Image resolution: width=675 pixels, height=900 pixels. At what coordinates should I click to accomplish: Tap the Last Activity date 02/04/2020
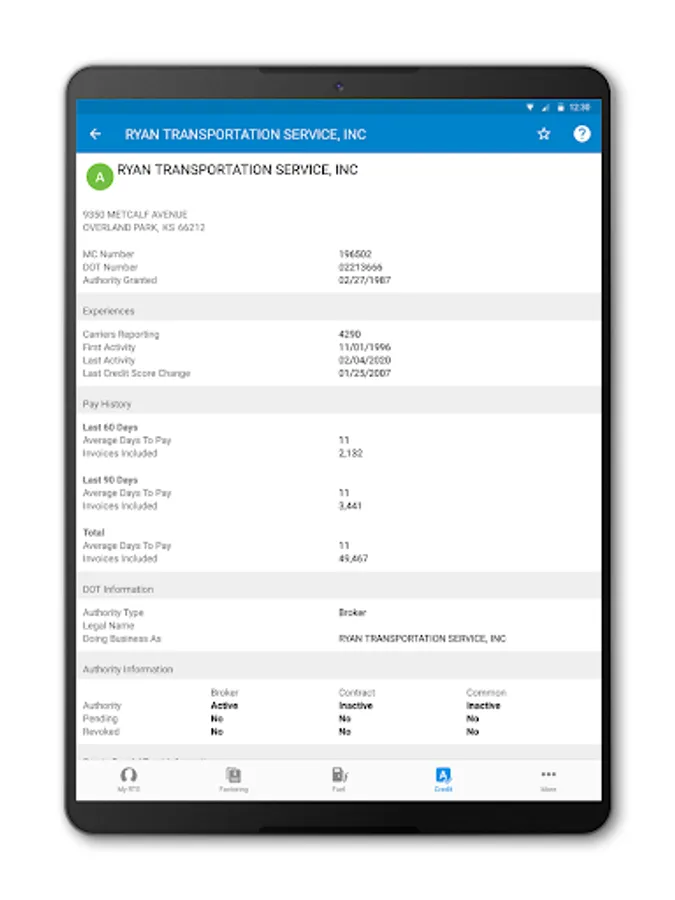point(364,360)
